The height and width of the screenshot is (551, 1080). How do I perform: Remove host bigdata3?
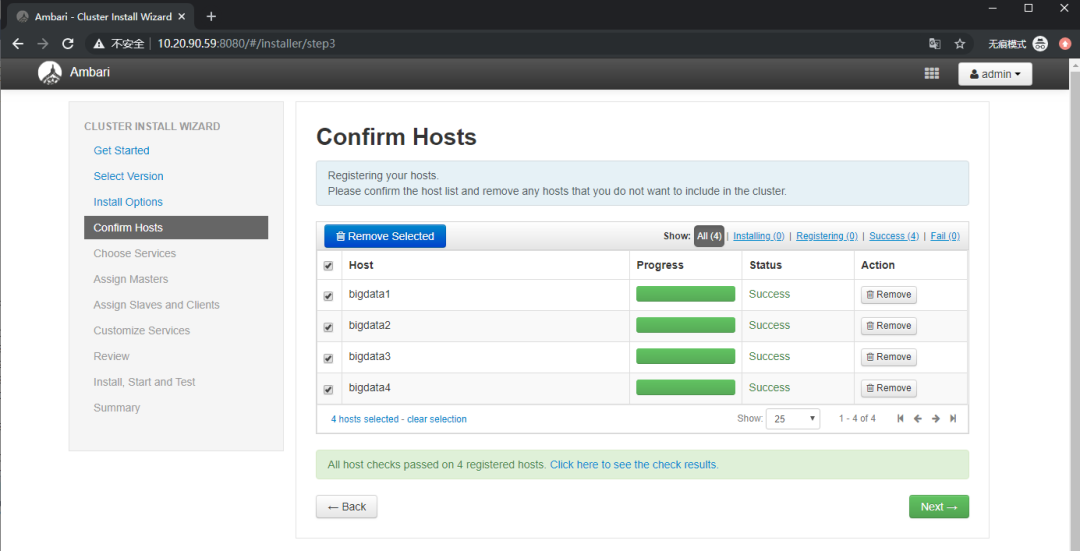click(x=889, y=357)
